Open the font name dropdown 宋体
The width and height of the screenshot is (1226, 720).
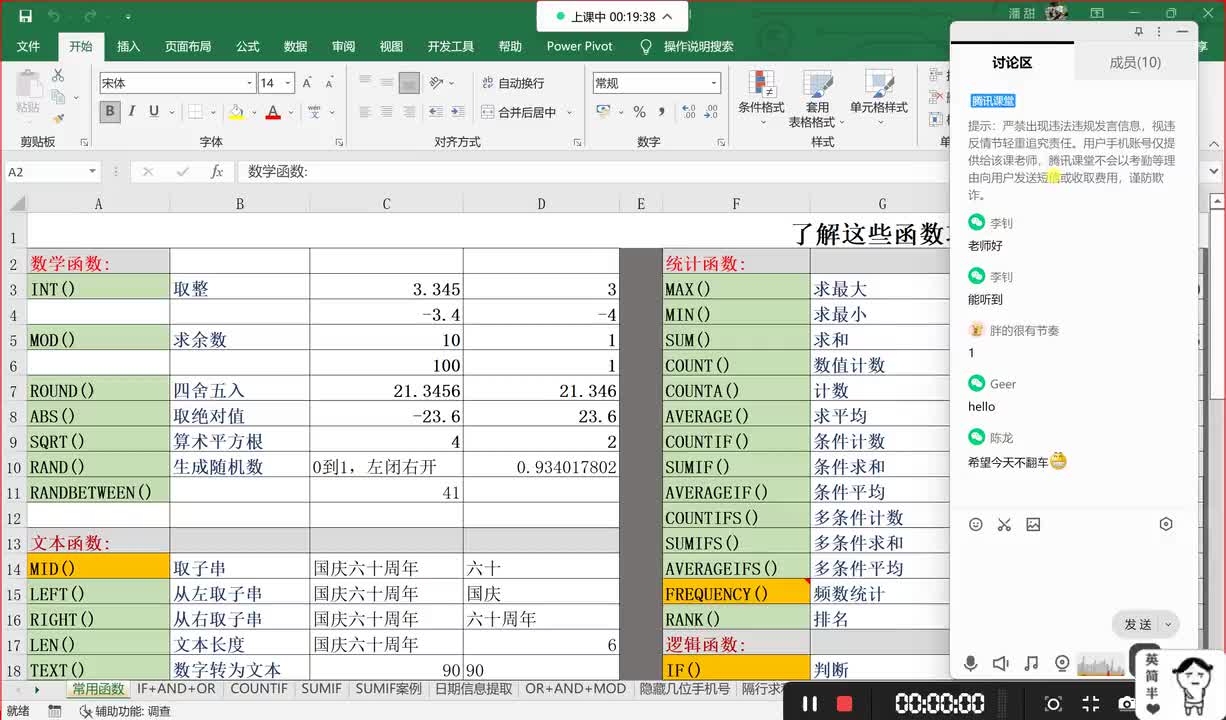click(x=249, y=83)
